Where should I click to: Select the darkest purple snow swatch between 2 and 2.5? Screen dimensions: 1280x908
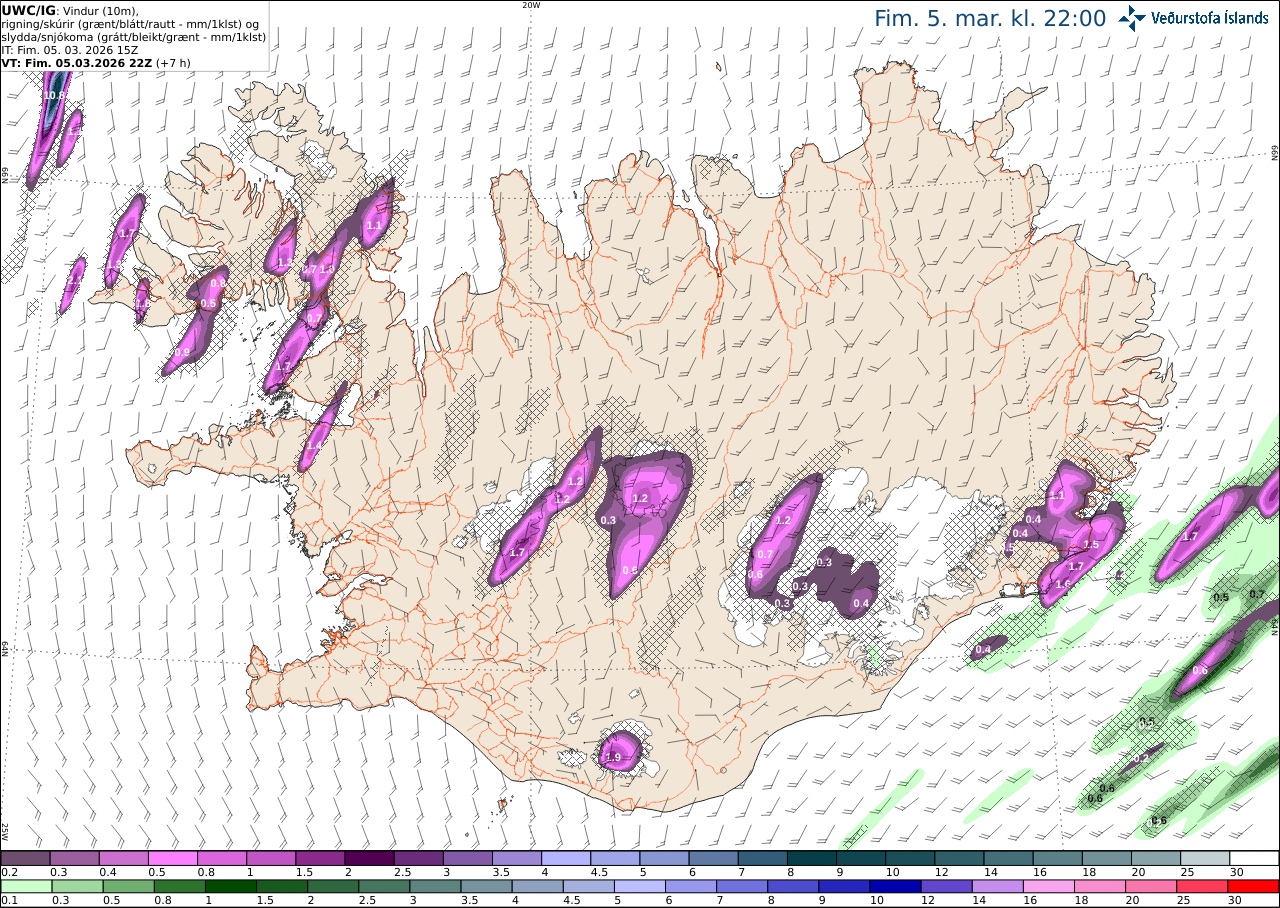369,858
